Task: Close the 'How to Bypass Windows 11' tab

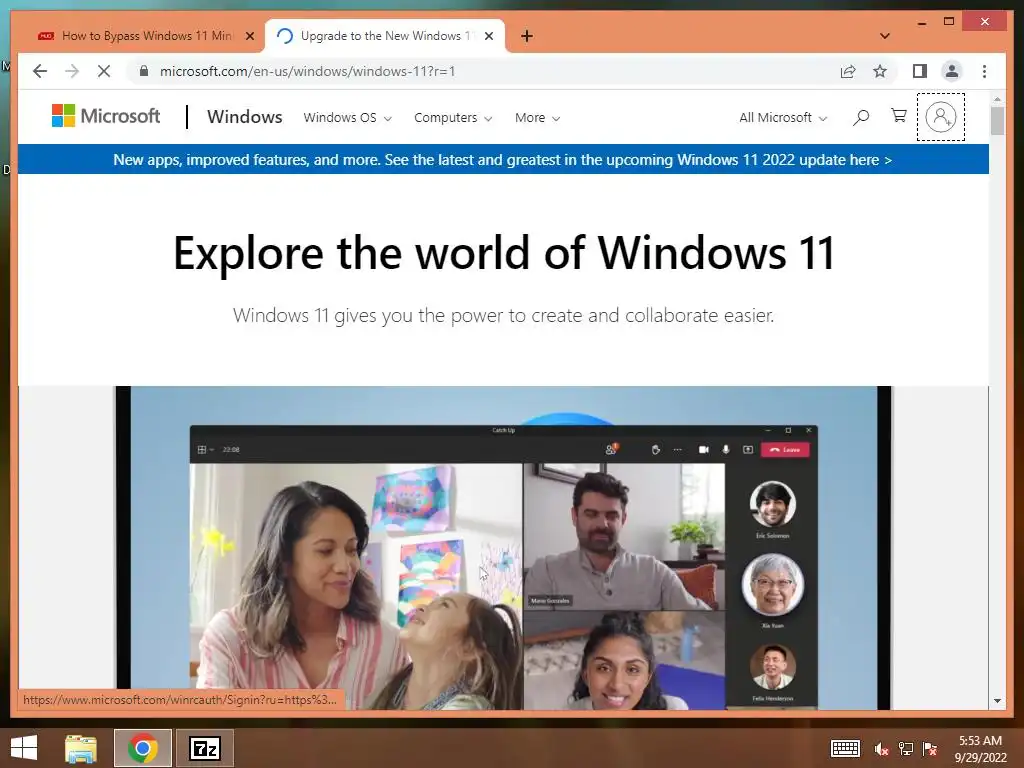Action: pos(249,36)
